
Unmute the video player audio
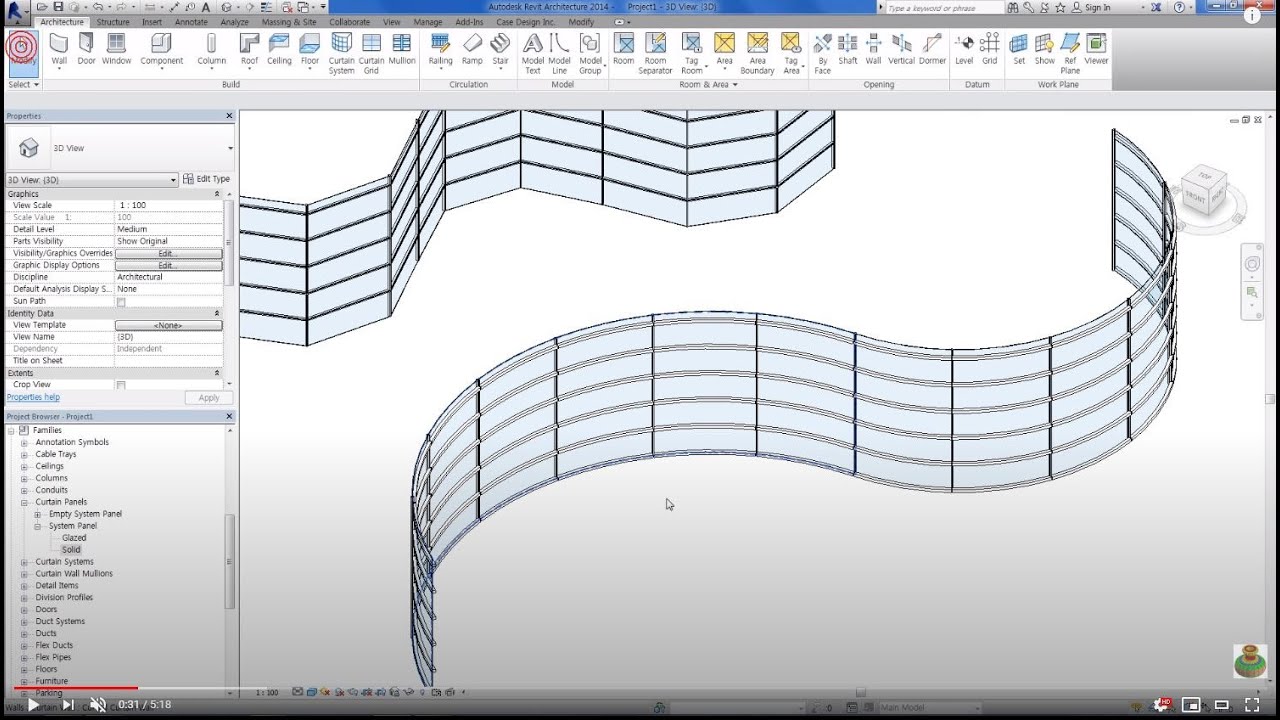[x=97, y=704]
